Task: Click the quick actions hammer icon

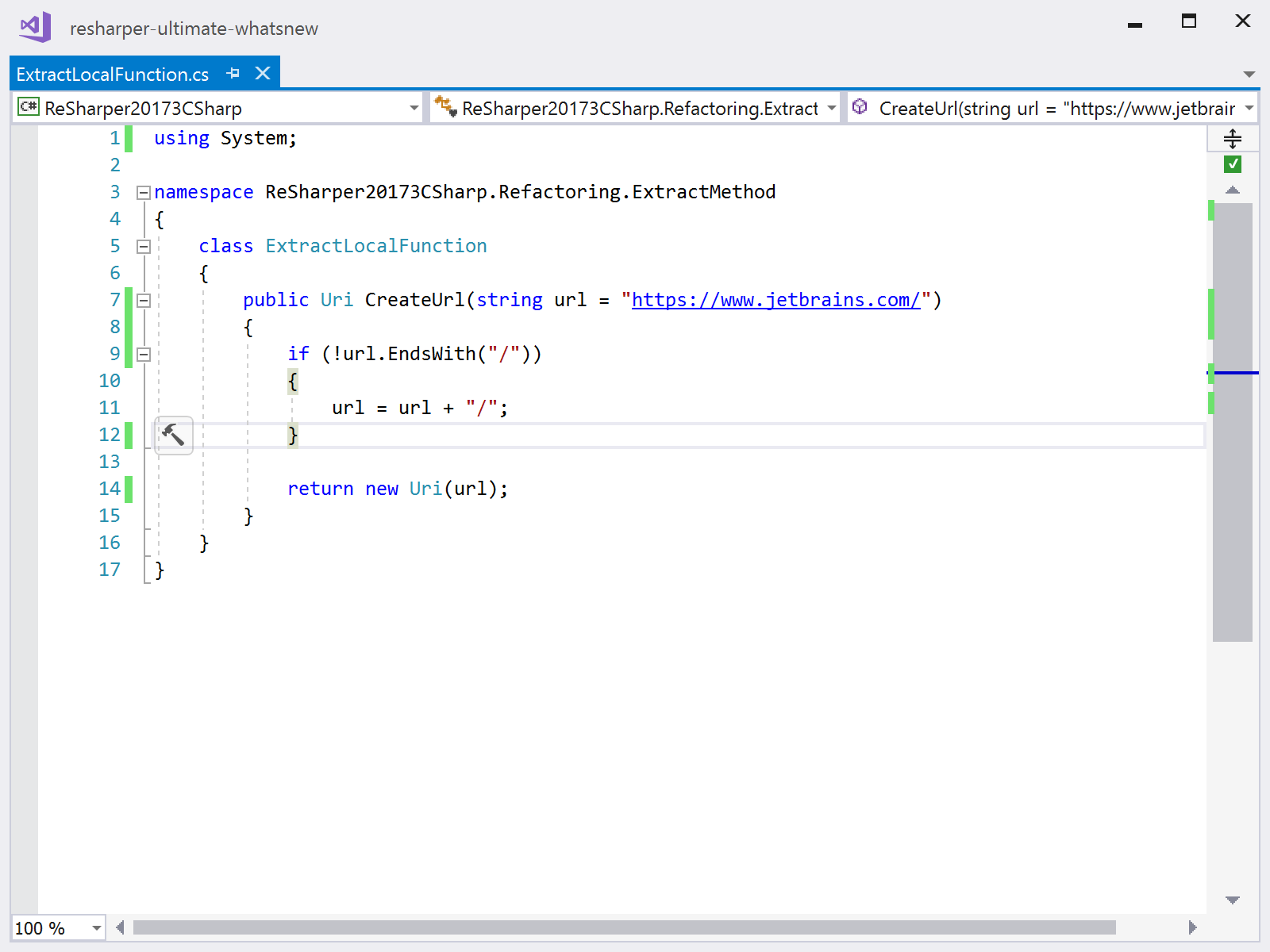Action: tap(173, 435)
